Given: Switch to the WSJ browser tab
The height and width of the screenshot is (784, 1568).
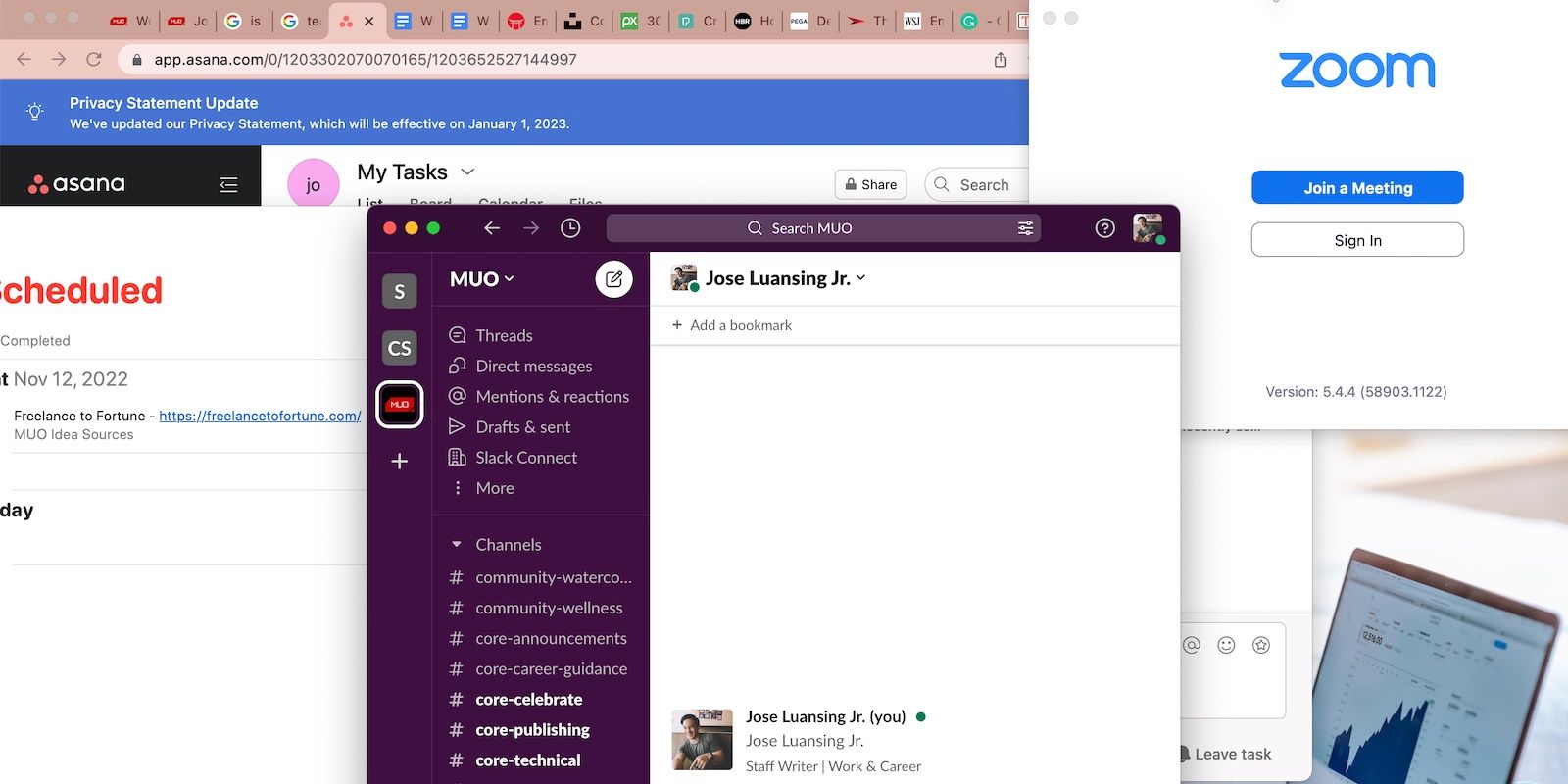Looking at the screenshot, I should coord(924,21).
